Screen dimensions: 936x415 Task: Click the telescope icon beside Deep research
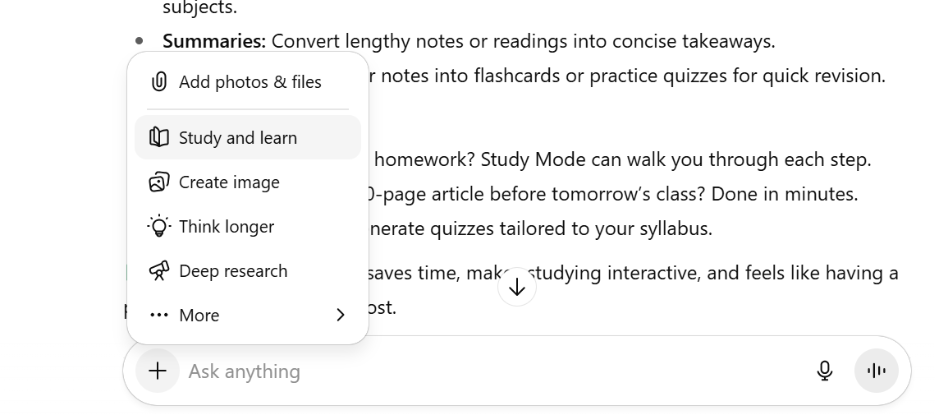point(159,271)
